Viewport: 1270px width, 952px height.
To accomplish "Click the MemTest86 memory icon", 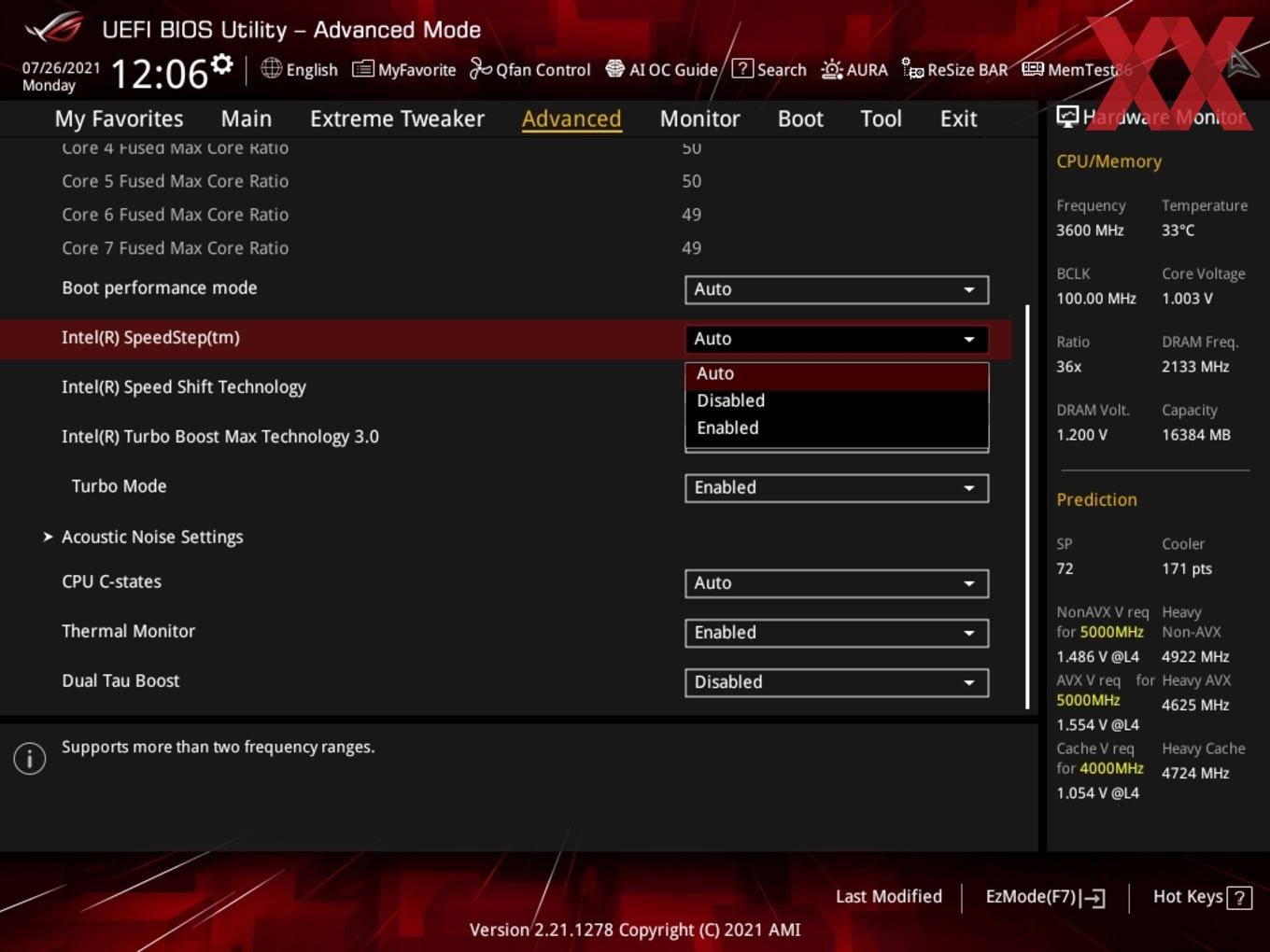I will [1033, 69].
